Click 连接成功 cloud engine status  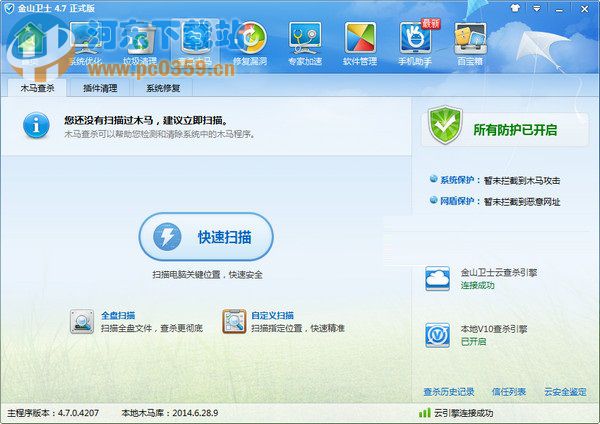(x=478, y=285)
